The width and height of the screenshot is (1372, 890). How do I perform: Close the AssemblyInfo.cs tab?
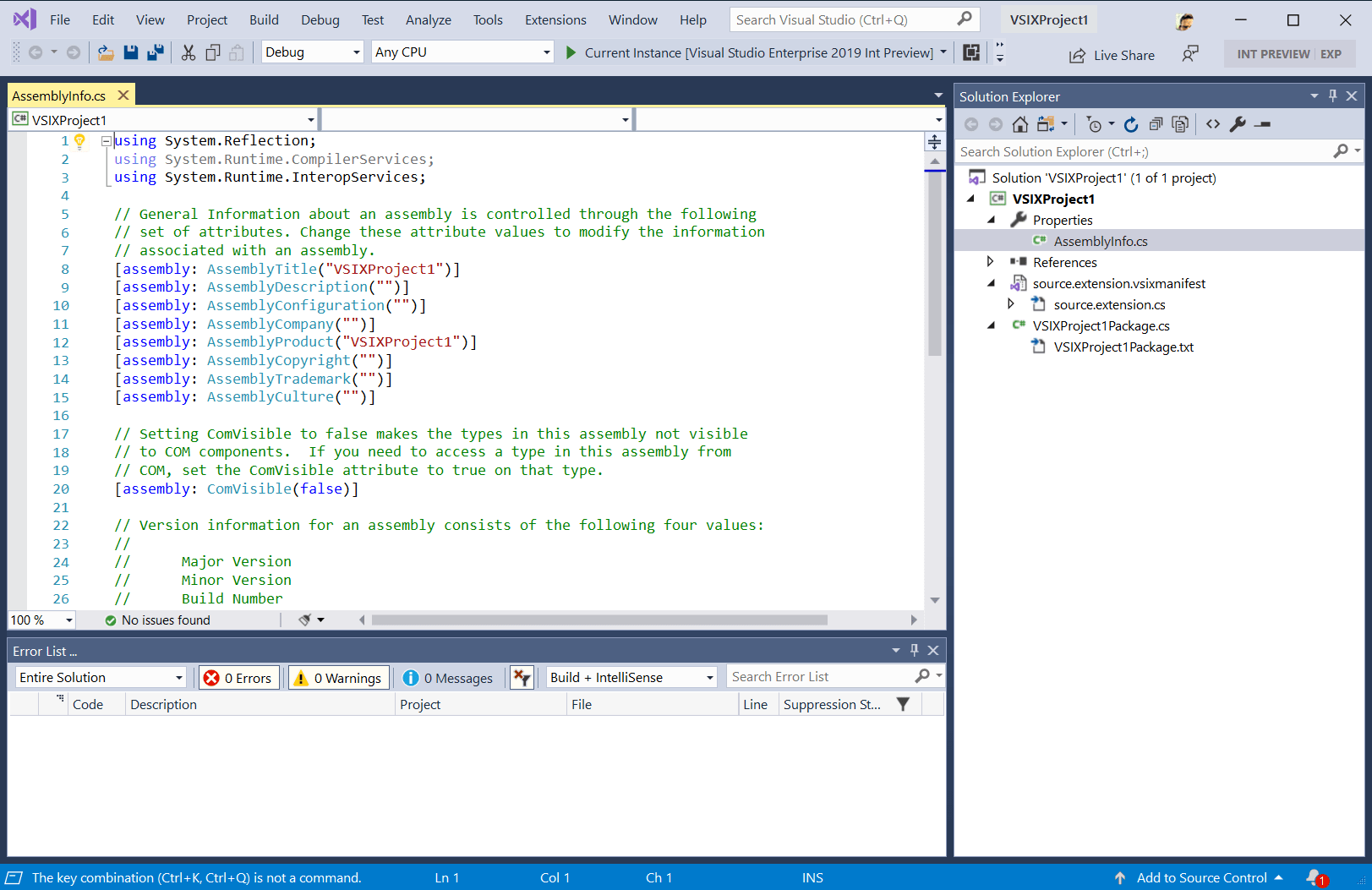pos(123,96)
